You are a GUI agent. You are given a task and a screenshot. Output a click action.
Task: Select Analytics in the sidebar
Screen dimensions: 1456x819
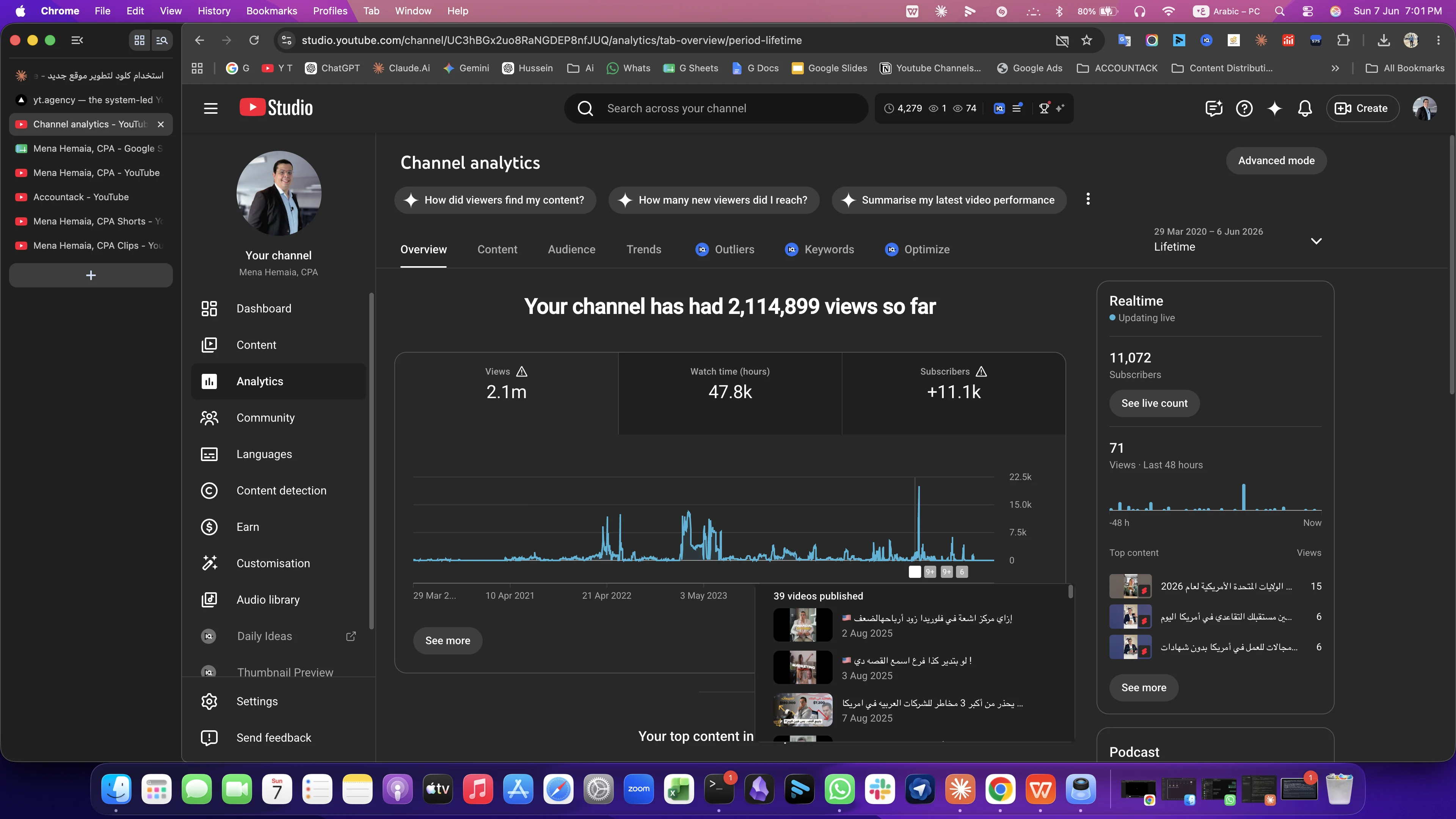tap(279, 381)
